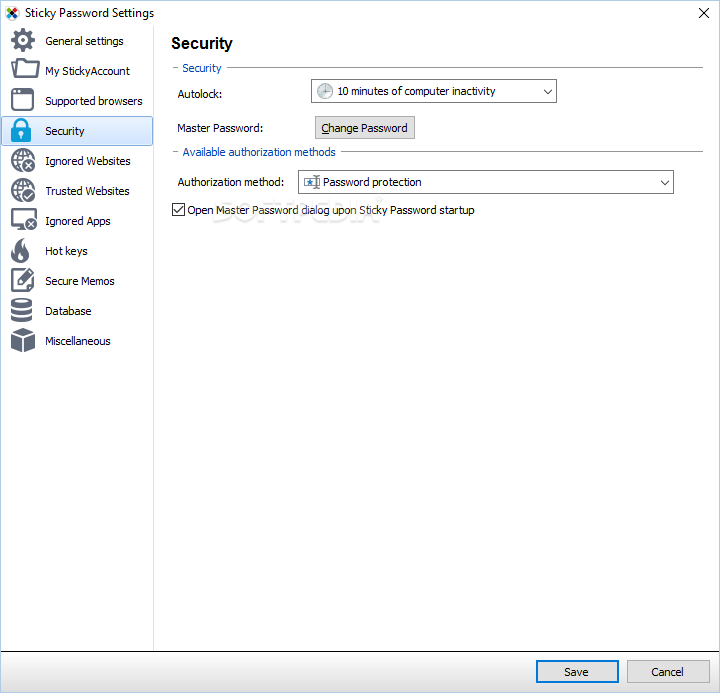Click the General settings gear icon
Viewport: 720px width, 693px height.
pyautogui.click(x=22, y=40)
